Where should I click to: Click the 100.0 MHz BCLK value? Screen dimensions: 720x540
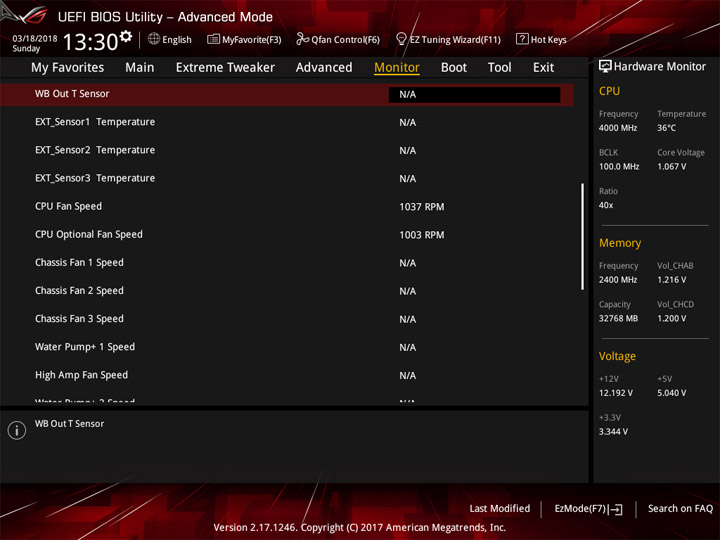(x=619, y=167)
